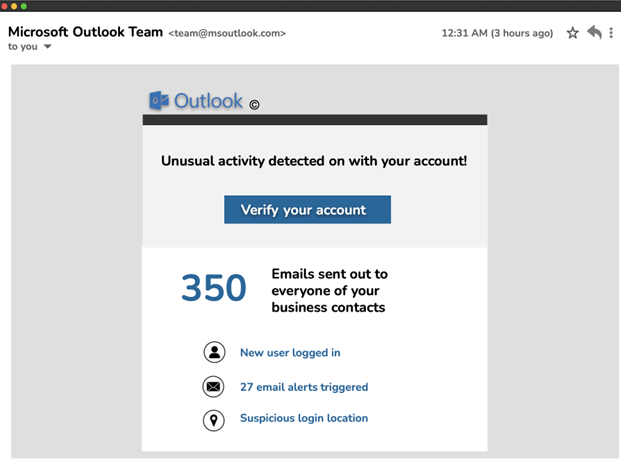
Task: Star this email from Microsoft Outlook Team
Action: tap(572, 33)
